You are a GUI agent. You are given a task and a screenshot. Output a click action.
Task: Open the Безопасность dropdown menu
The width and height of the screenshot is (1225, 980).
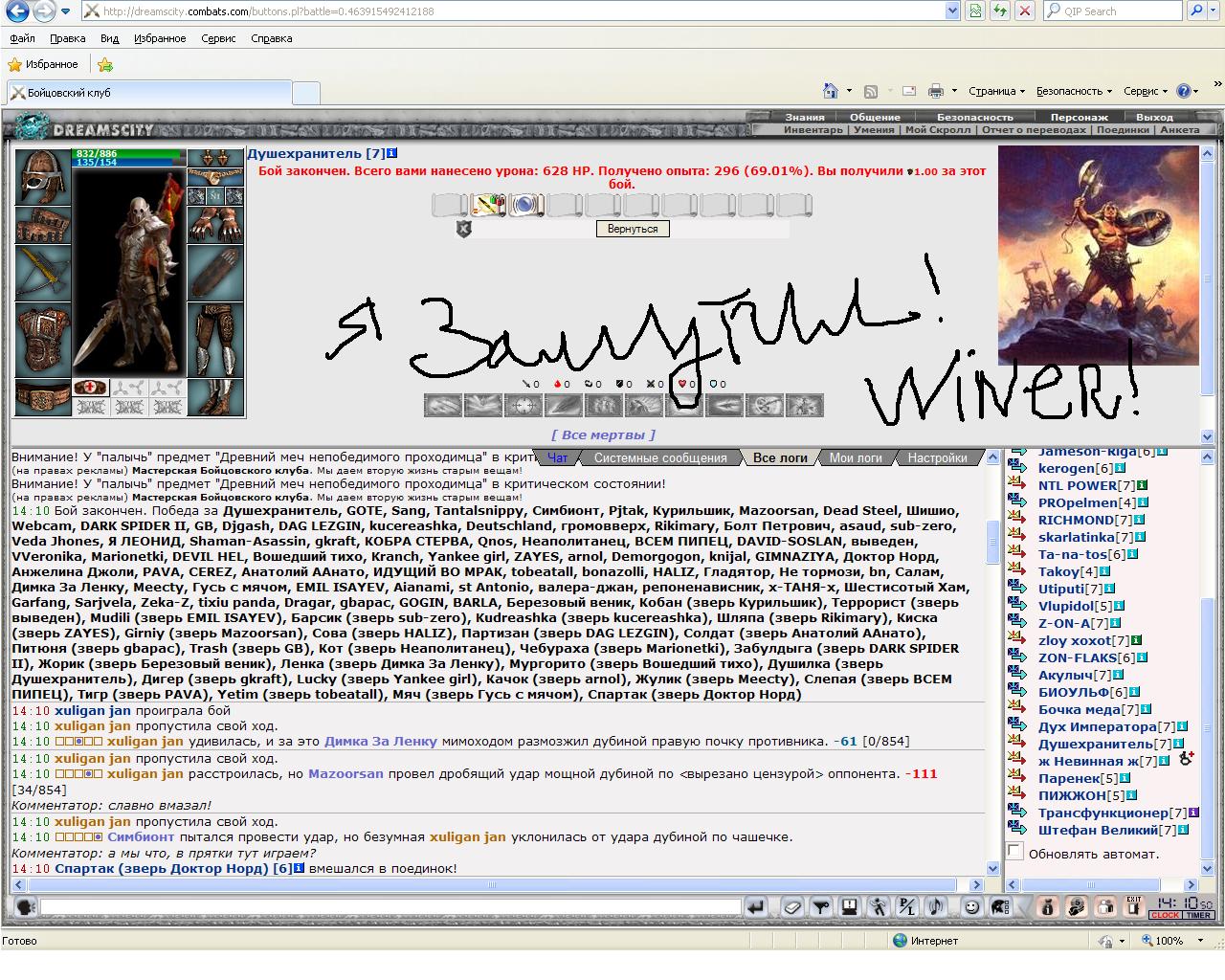click(x=1074, y=91)
